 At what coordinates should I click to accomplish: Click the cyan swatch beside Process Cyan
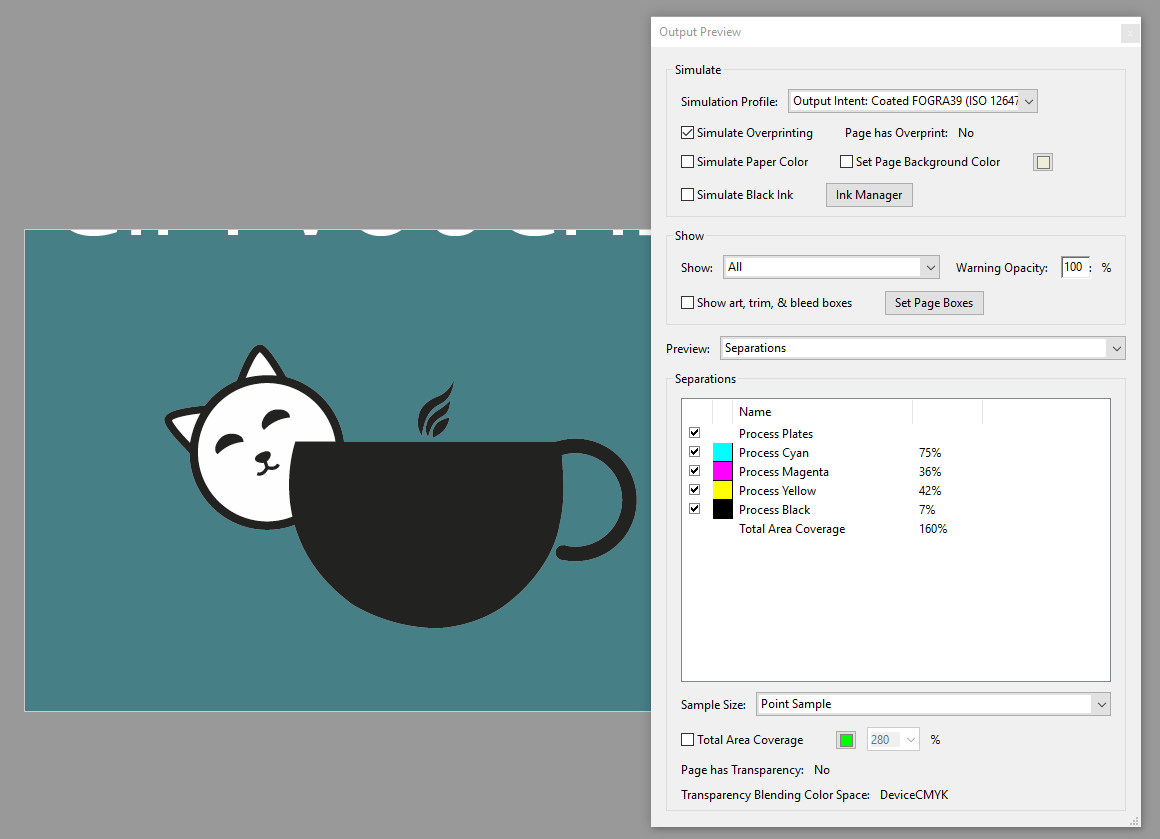coord(723,453)
